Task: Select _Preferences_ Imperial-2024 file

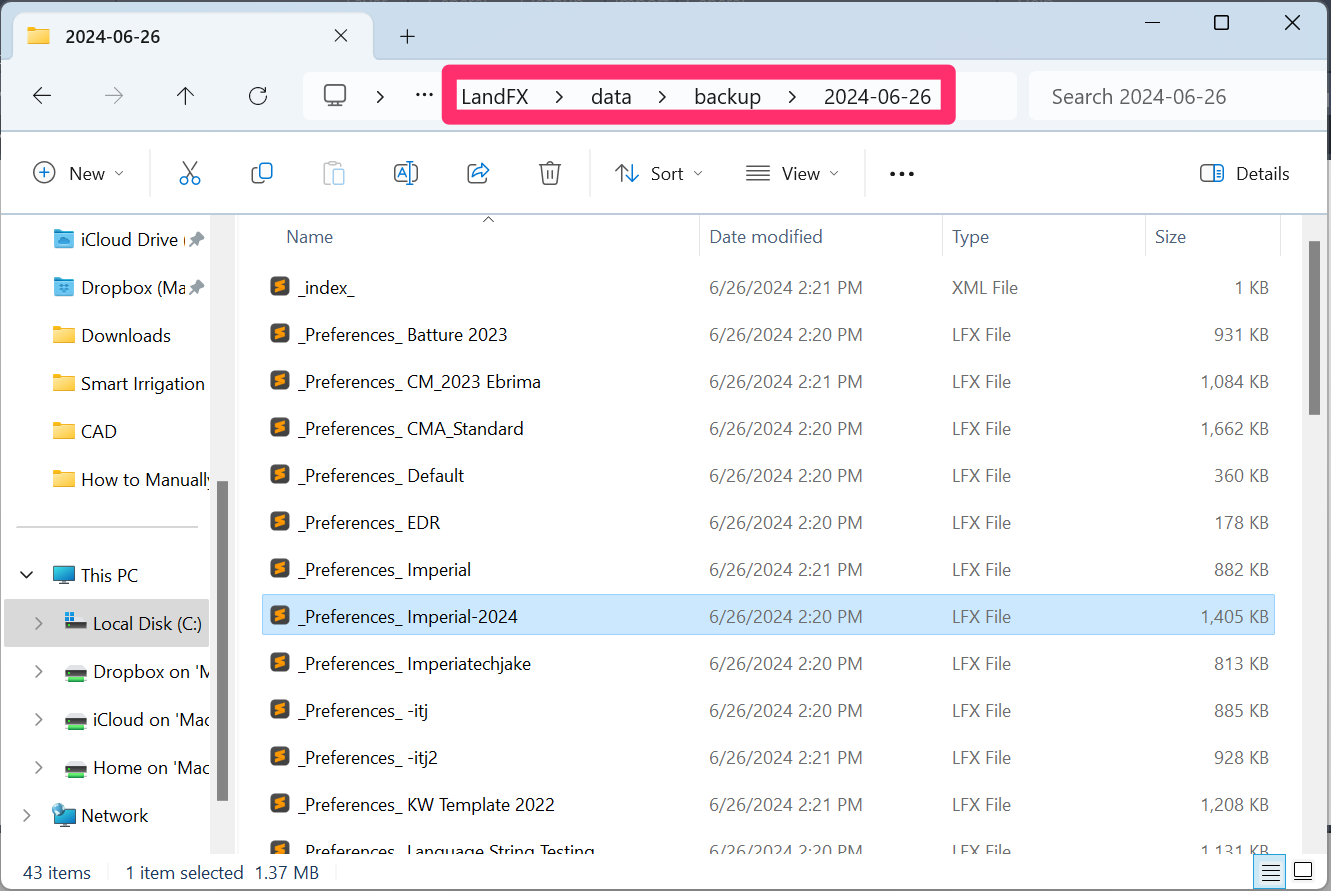Action: coord(768,616)
